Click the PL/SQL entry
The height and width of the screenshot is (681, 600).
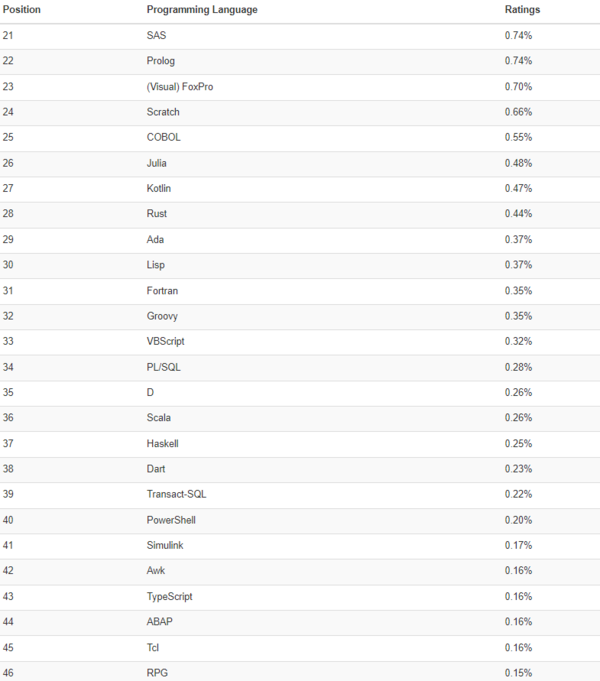point(163,367)
